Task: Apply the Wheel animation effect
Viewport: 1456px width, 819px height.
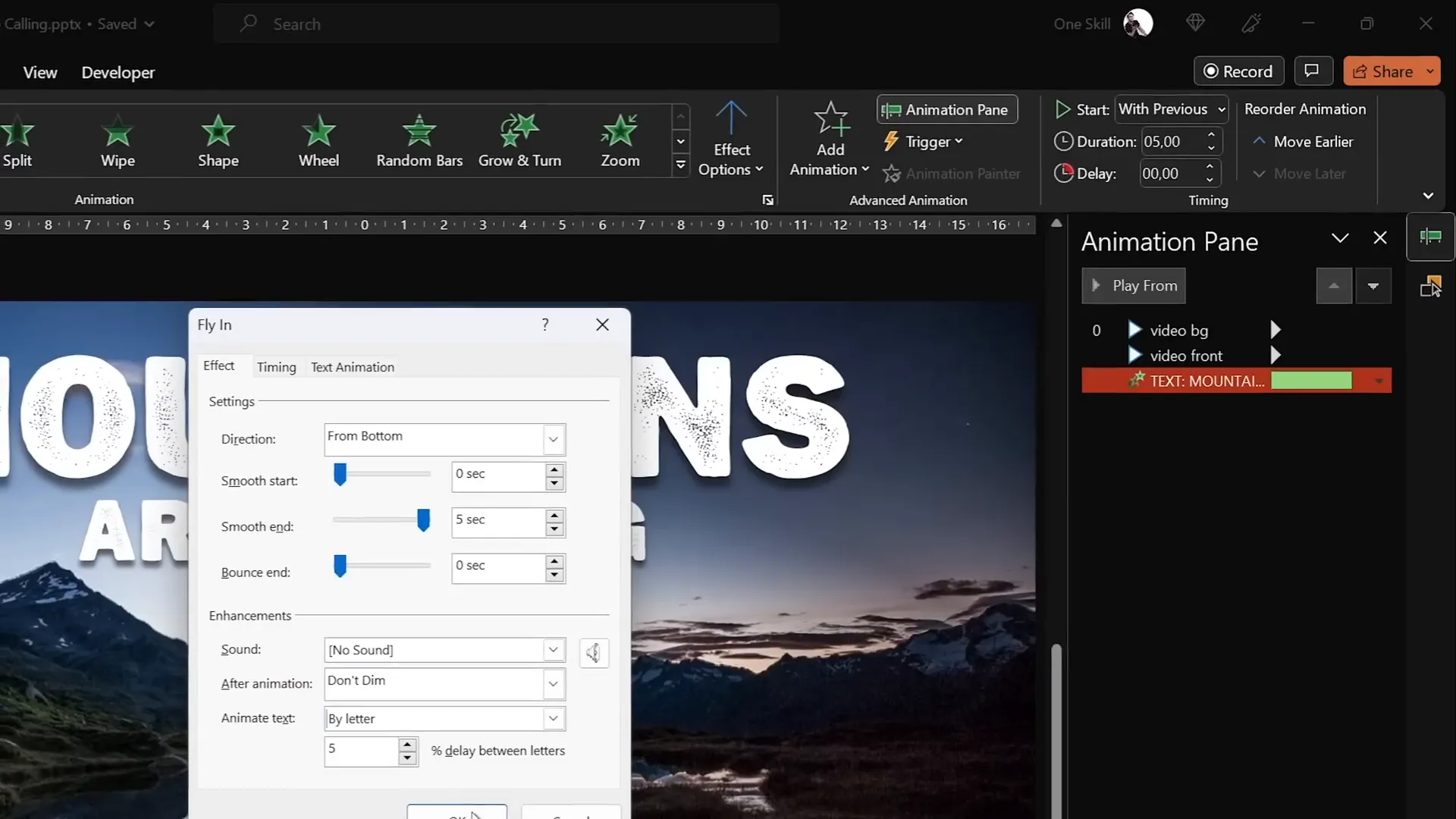Action: click(x=318, y=141)
